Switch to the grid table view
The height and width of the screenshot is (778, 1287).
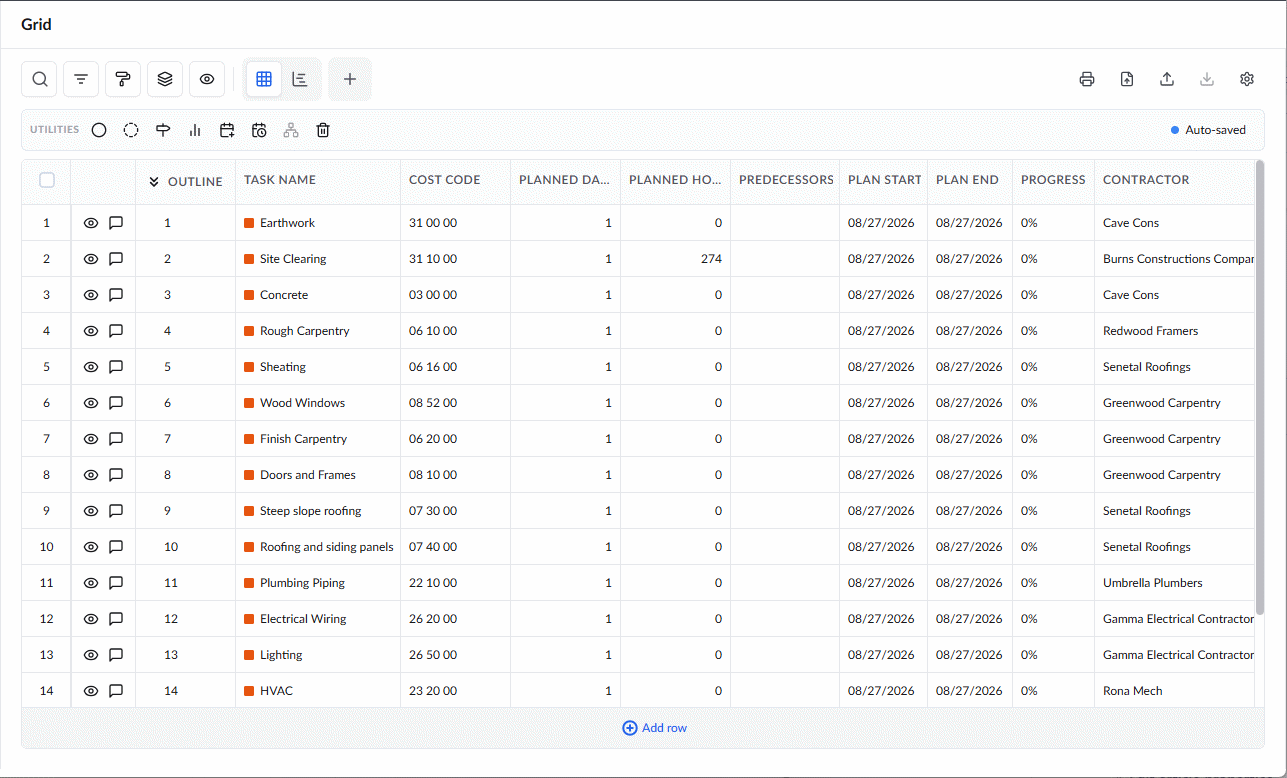coord(264,79)
